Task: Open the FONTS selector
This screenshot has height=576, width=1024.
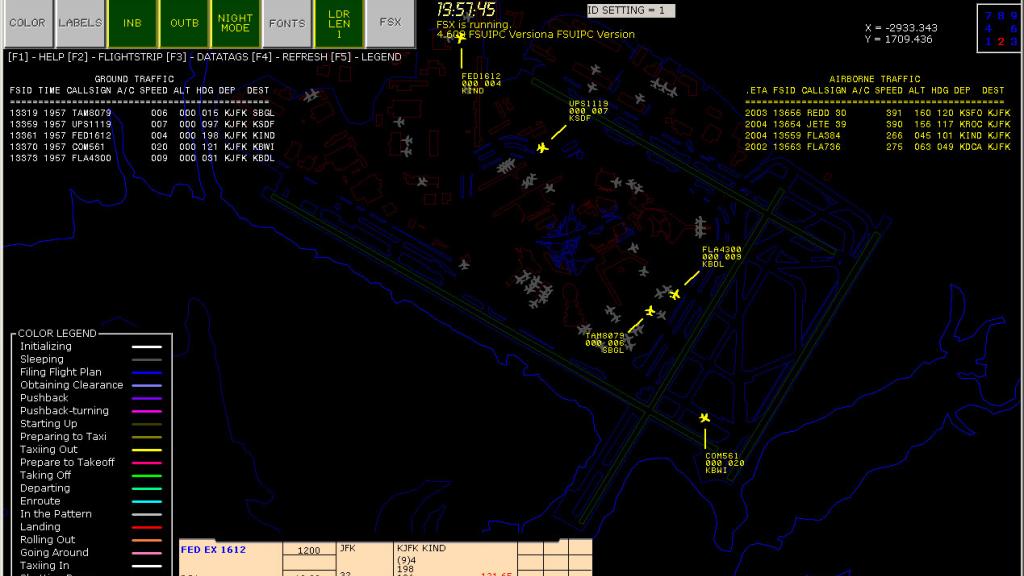Action: tap(286, 22)
